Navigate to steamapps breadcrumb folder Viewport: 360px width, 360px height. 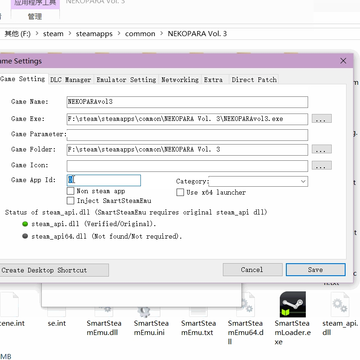pos(94,34)
